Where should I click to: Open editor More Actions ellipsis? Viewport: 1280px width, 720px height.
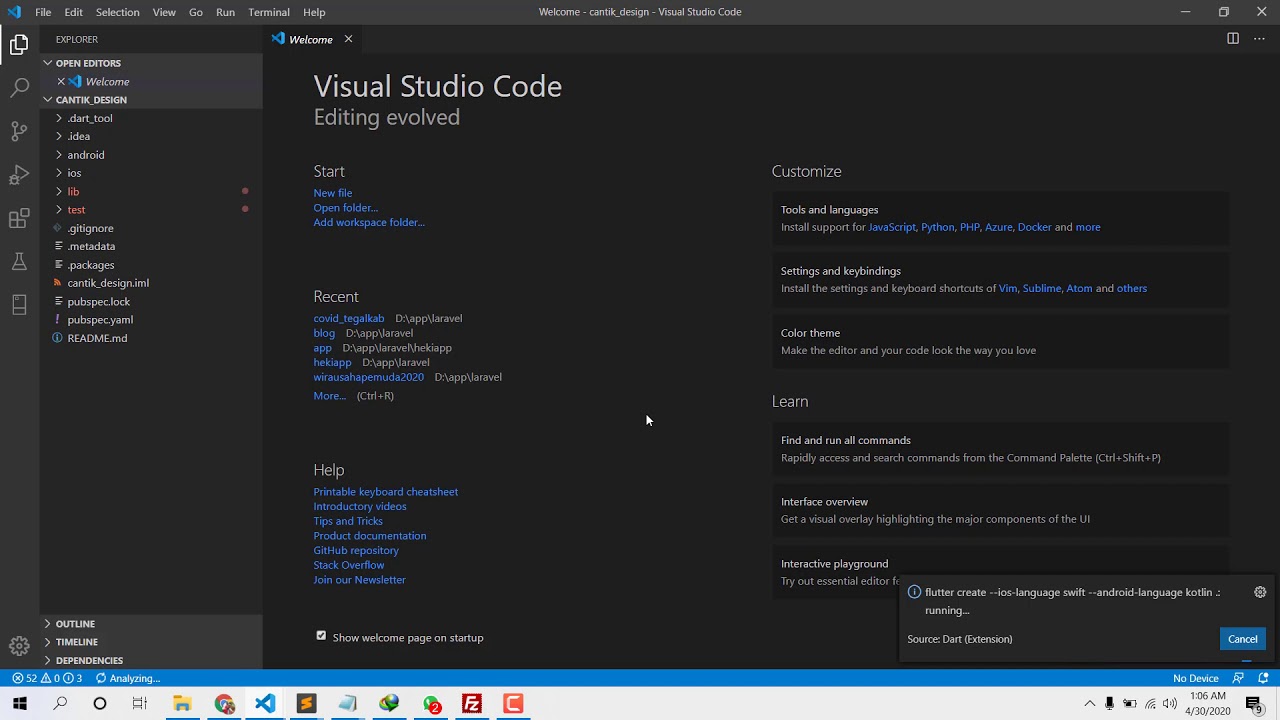click(1259, 39)
